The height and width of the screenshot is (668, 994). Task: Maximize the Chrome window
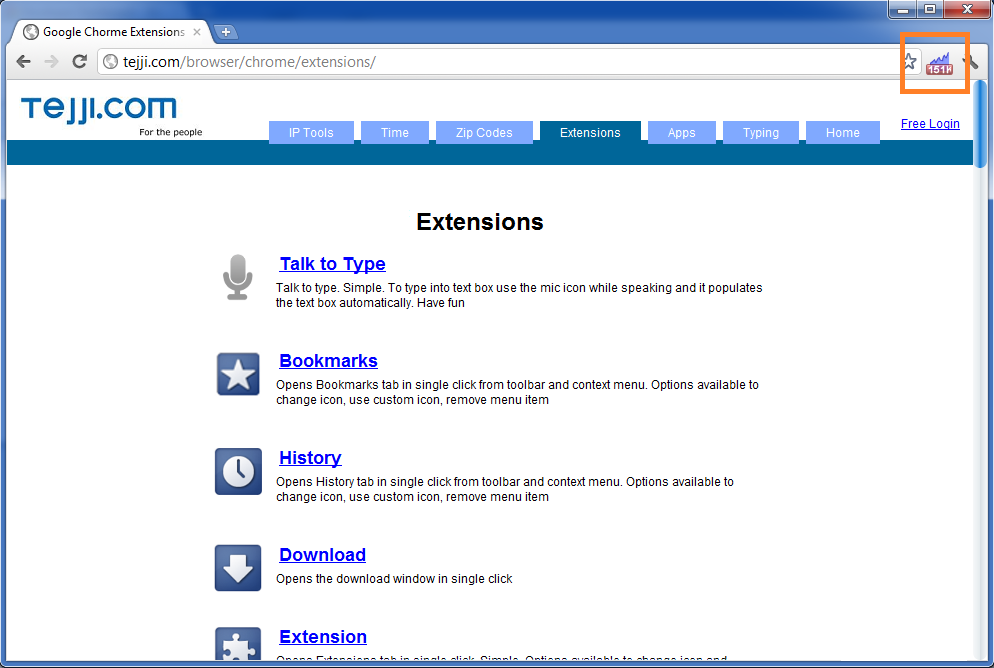pos(929,9)
